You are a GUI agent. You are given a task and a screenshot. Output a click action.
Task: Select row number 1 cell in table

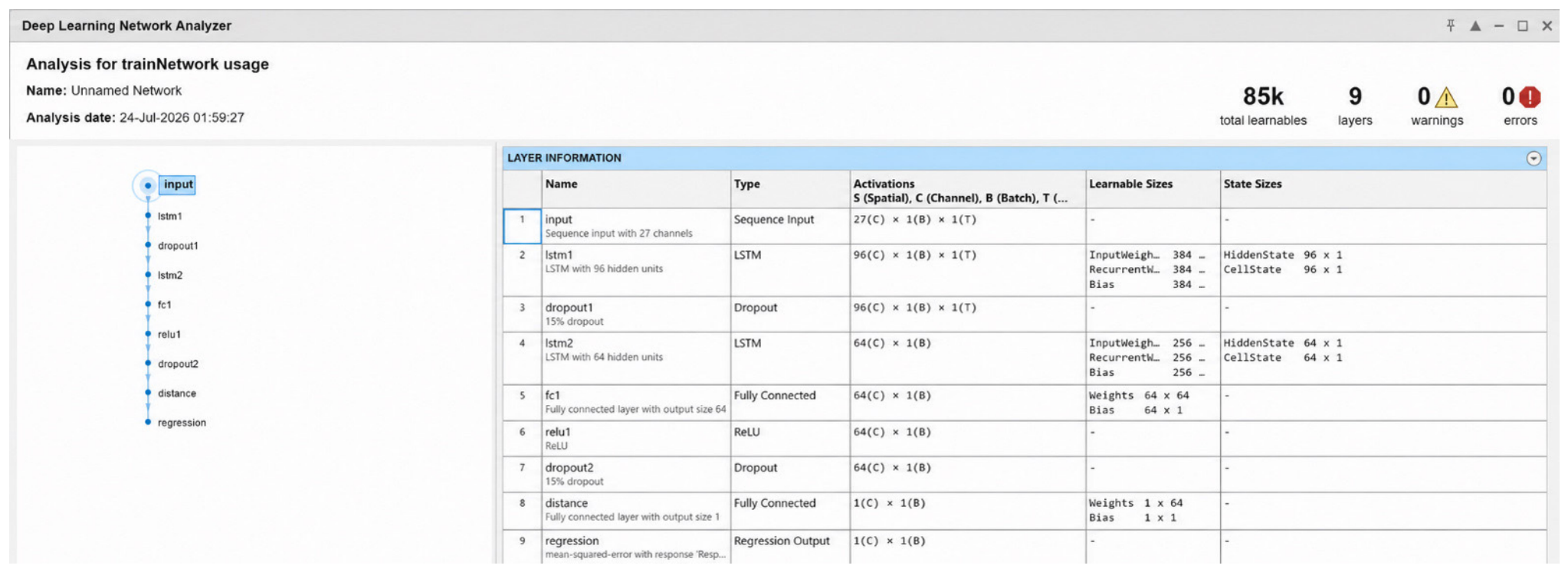pos(522,226)
